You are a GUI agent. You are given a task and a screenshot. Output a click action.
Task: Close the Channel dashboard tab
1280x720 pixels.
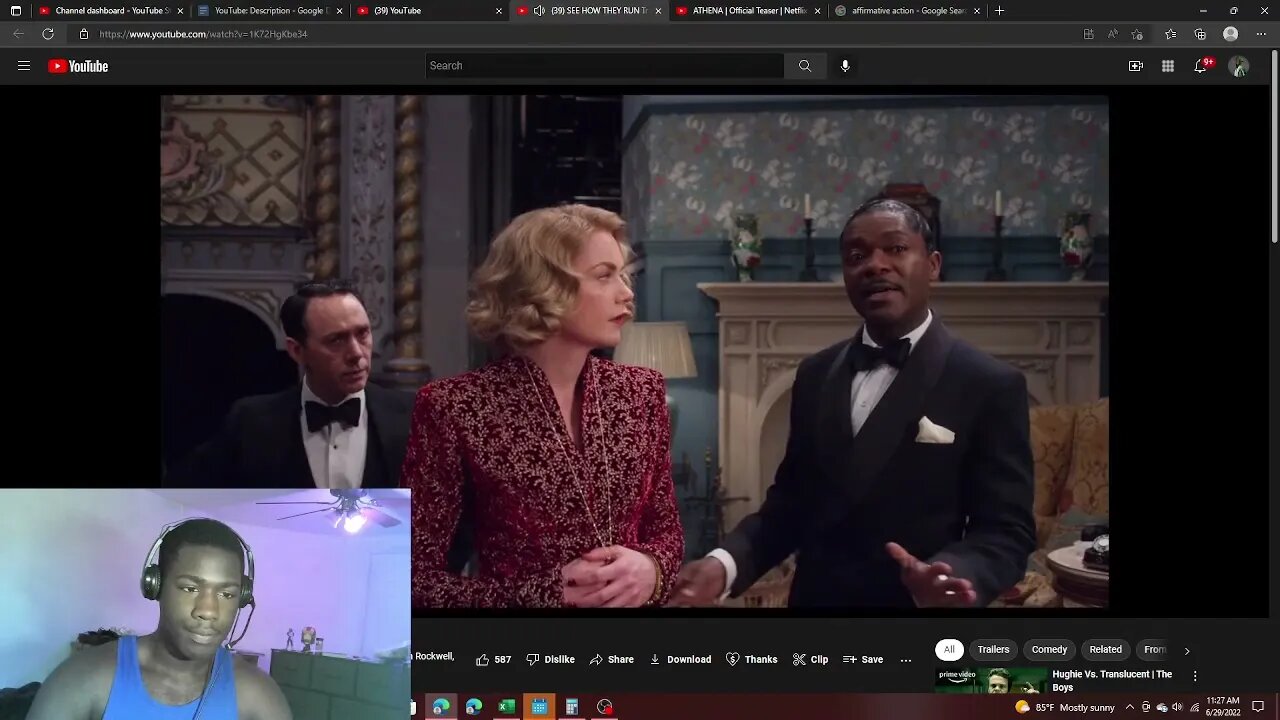(180, 11)
